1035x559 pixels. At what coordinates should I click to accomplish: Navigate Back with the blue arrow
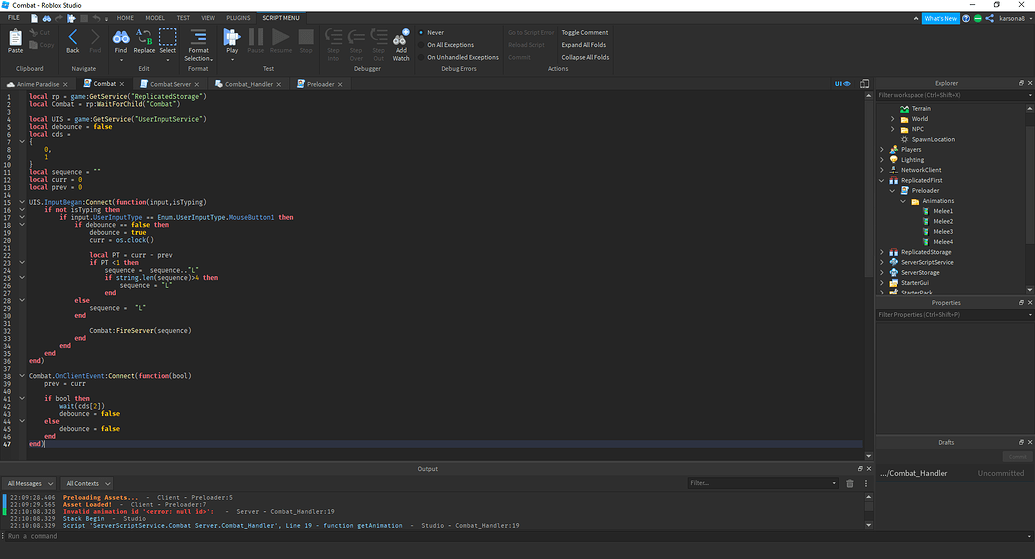click(73, 36)
